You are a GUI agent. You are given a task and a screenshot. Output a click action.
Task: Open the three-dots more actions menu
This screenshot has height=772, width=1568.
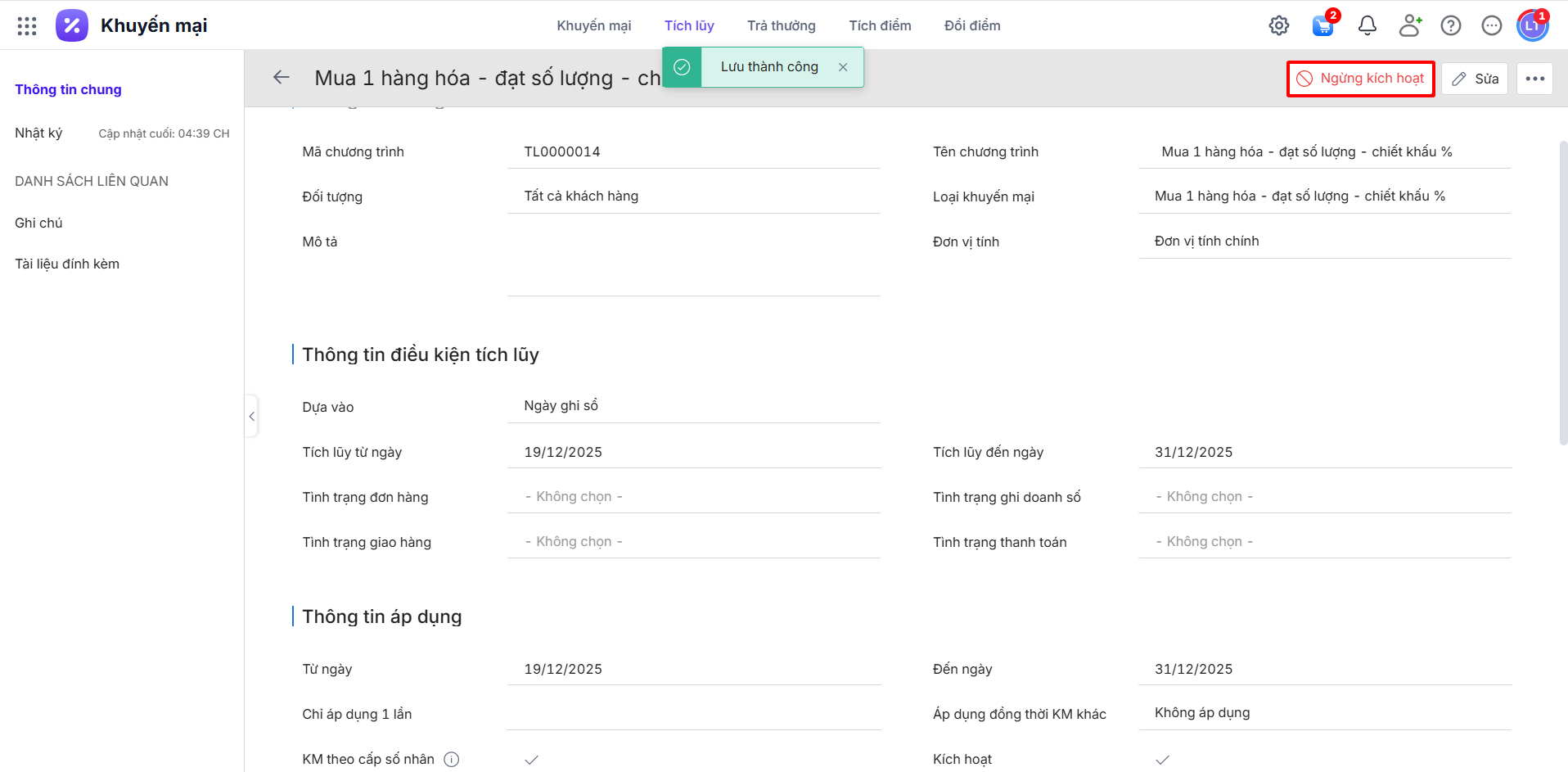click(1534, 79)
